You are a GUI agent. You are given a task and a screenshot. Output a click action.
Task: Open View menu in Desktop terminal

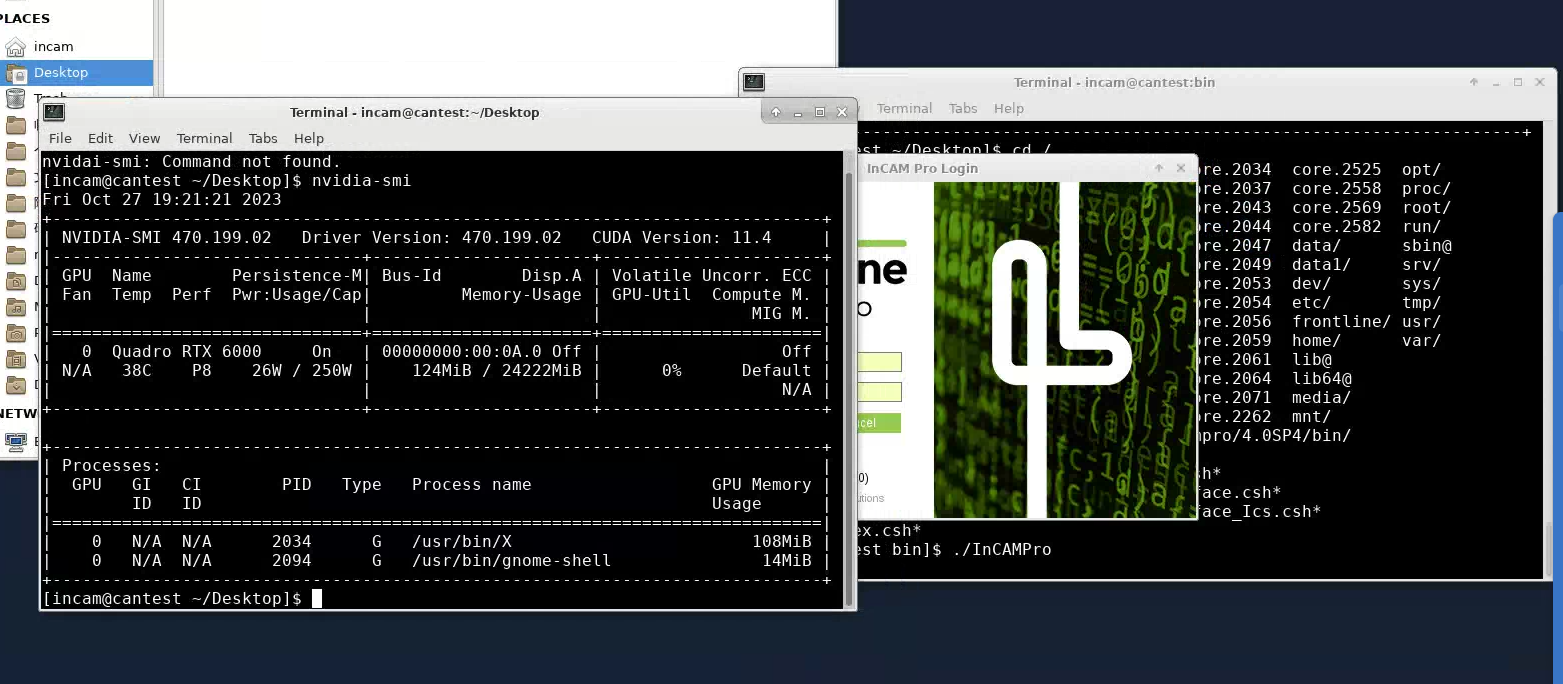coord(144,138)
